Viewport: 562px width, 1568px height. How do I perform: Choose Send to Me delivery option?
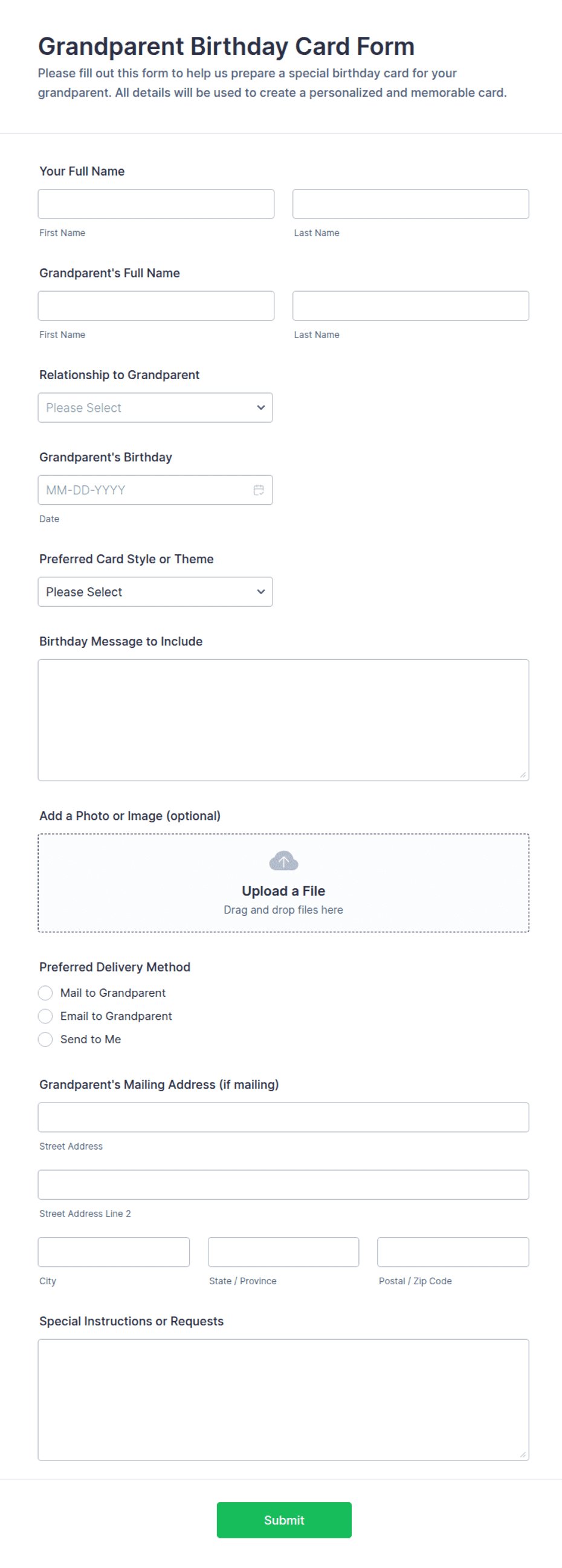tap(45, 1039)
